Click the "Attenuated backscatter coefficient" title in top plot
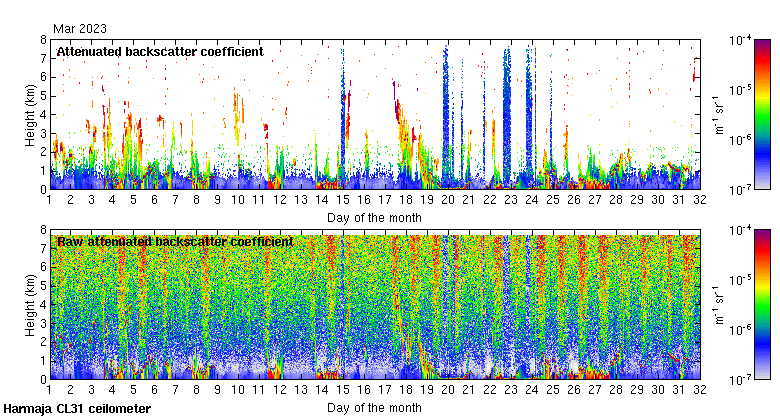Screen dimensions: 780x420 point(160,52)
